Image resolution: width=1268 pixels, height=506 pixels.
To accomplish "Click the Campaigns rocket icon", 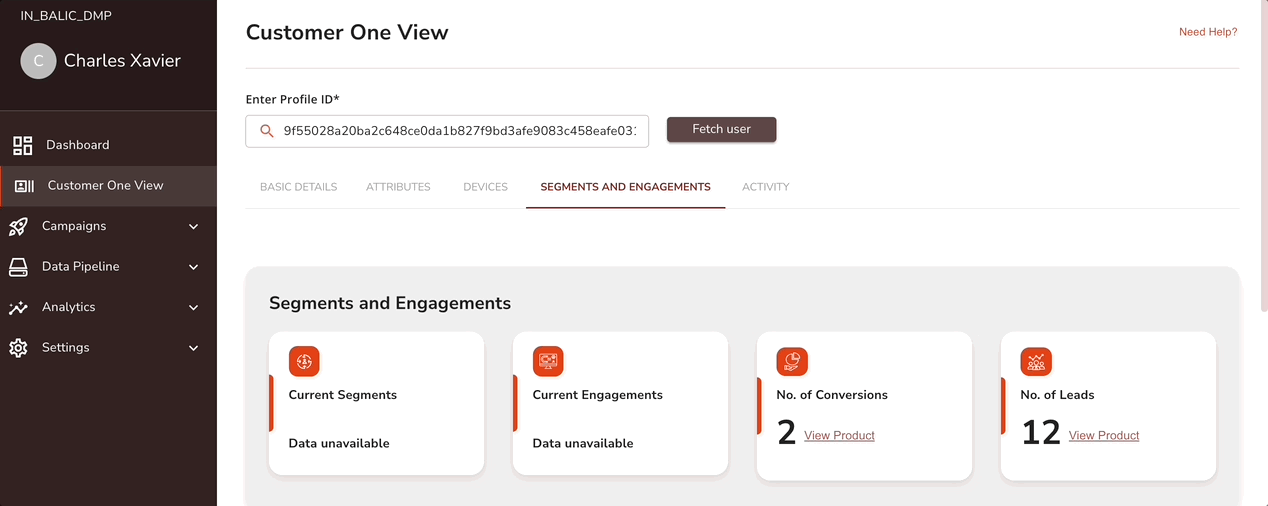I will click(x=19, y=226).
